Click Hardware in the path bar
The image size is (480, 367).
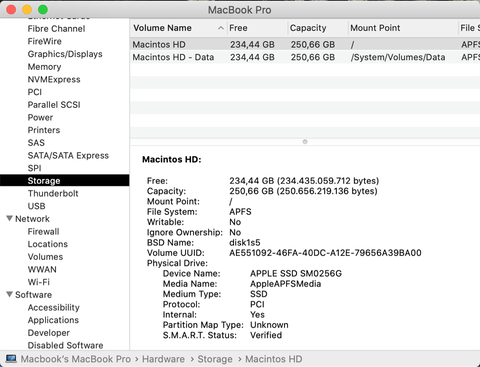pyautogui.click(x=163, y=359)
